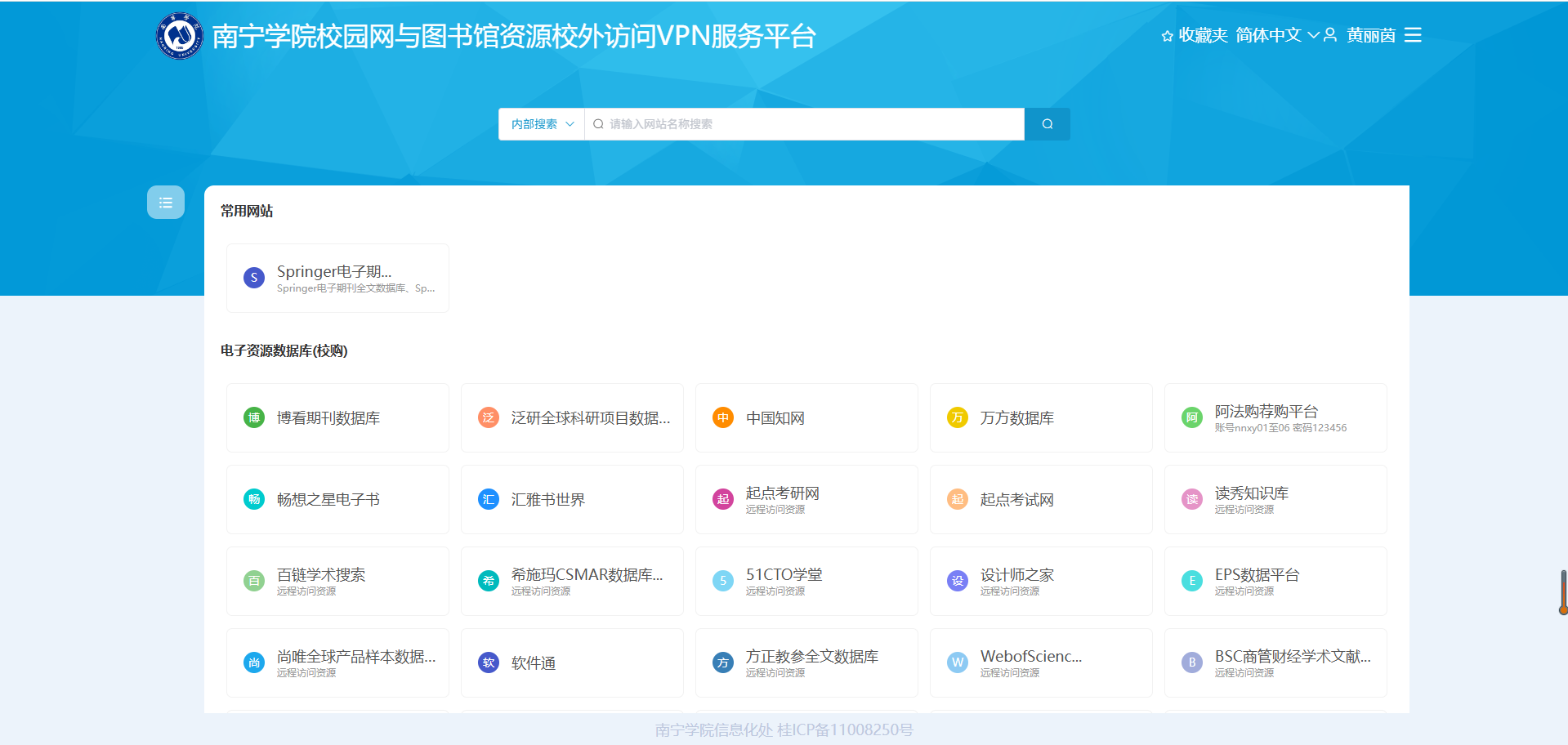Click the 方正教参 blue icon
Image resolution: width=1568 pixels, height=745 pixels.
pyautogui.click(x=723, y=662)
